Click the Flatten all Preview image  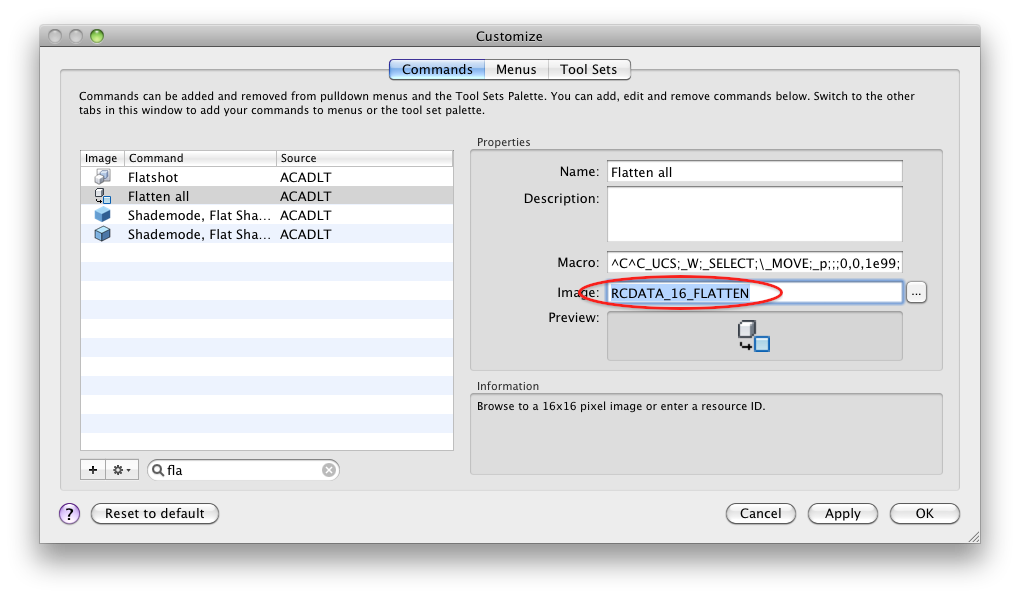click(x=753, y=336)
